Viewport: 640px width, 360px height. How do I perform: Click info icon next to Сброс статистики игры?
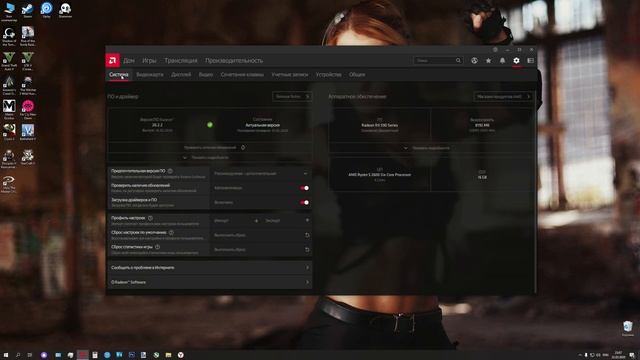(158, 247)
